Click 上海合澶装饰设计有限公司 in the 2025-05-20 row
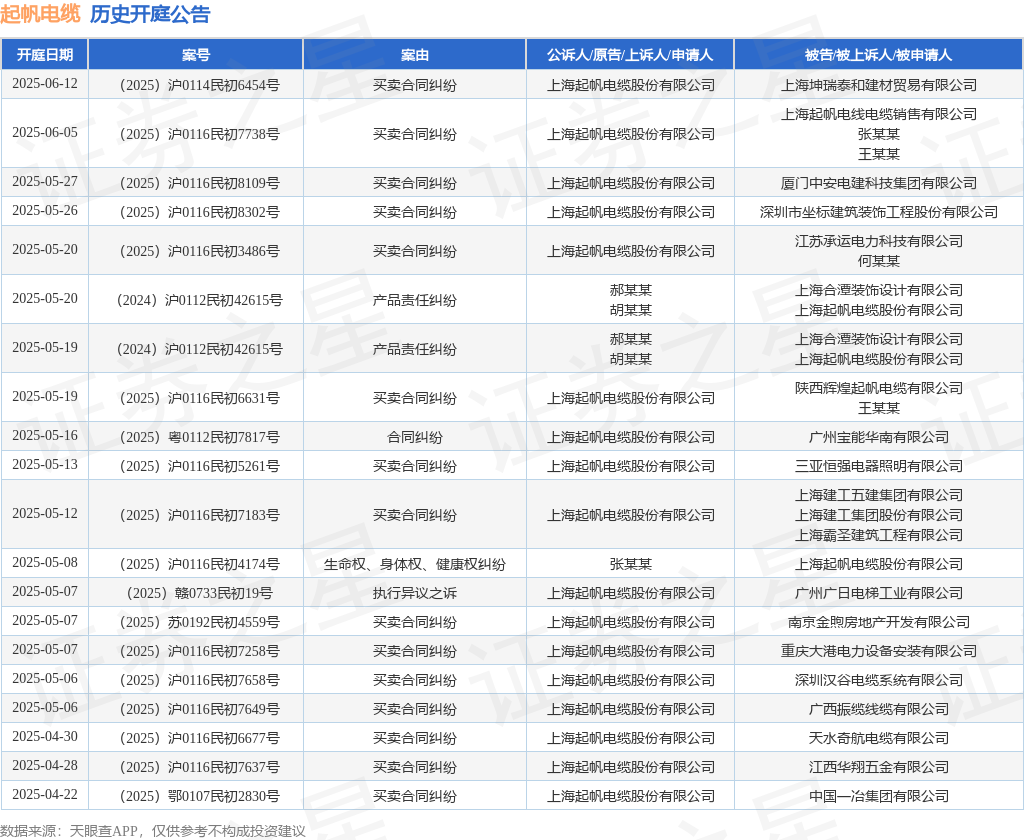This screenshot has height=840, width=1024. 878,290
